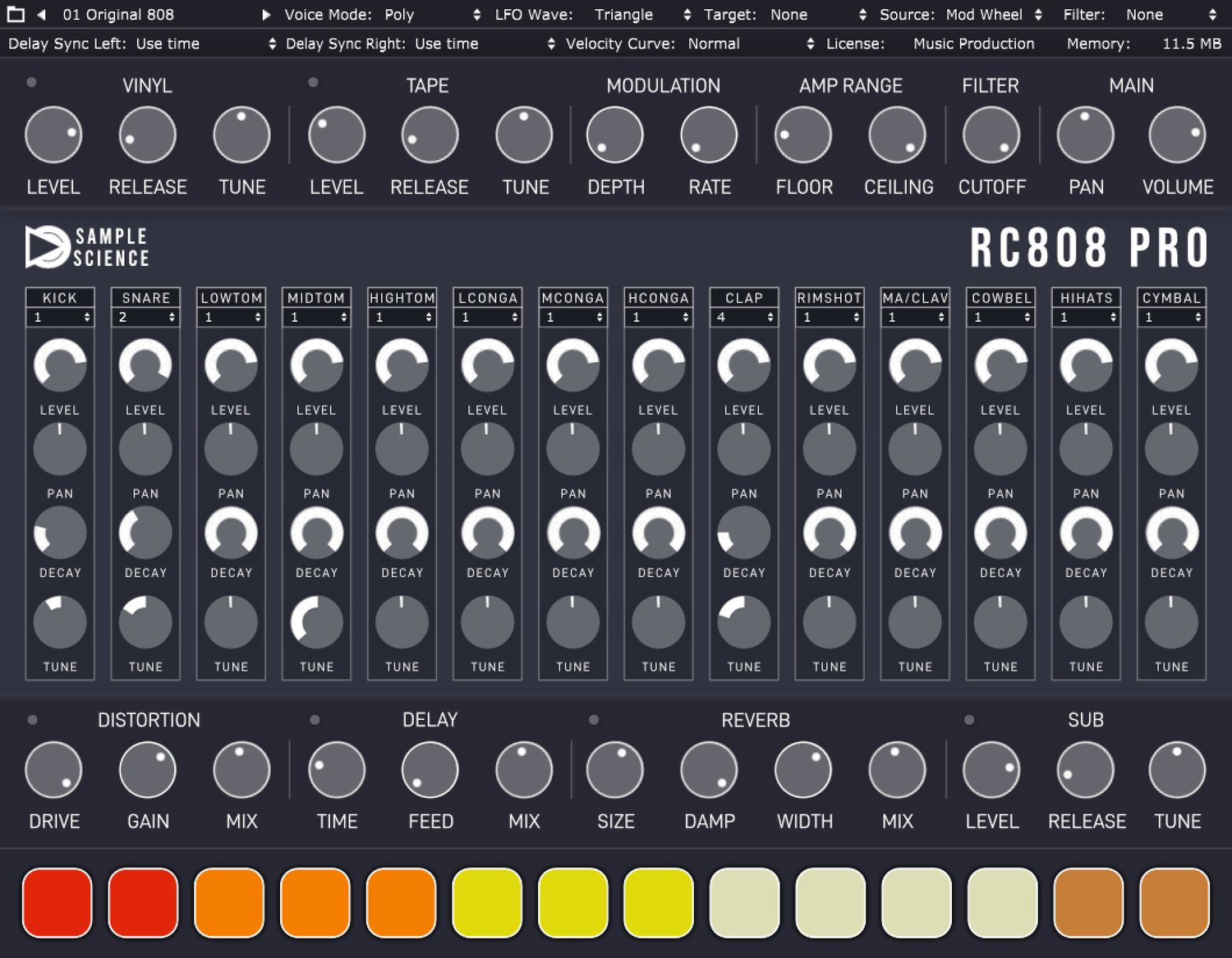Image resolution: width=1232 pixels, height=958 pixels.
Task: Hit the first yellow pad
Action: [487, 902]
